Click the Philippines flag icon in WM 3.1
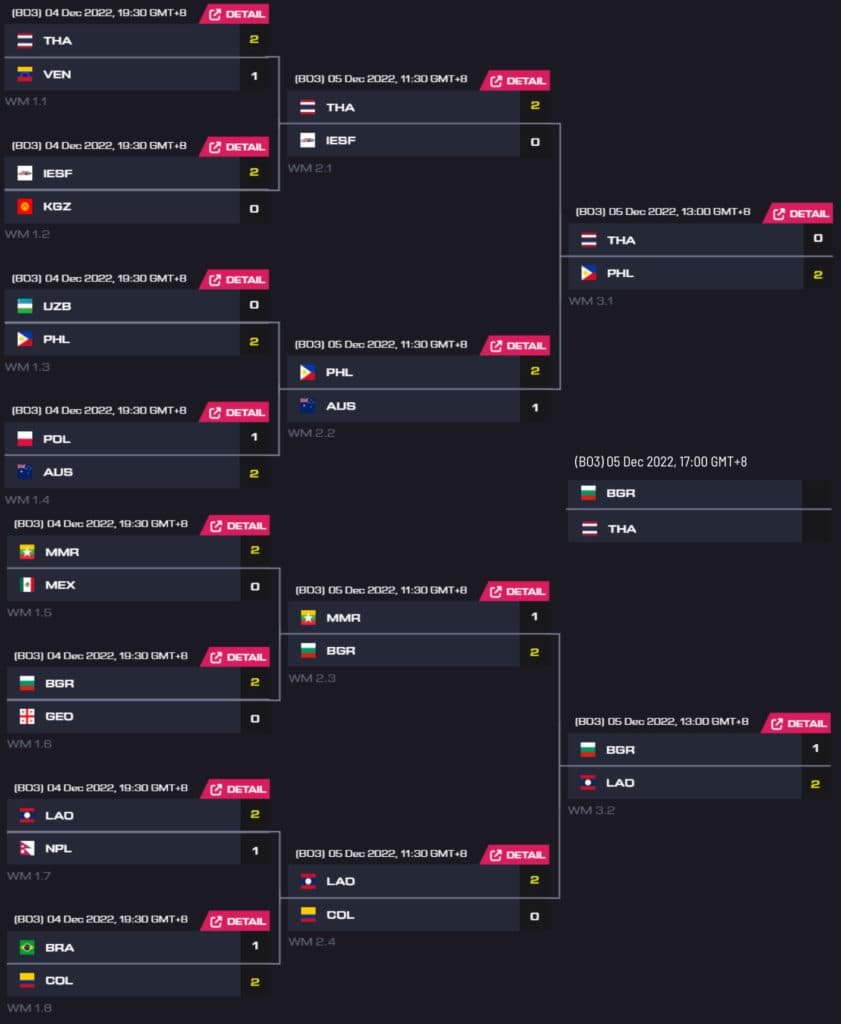 pos(589,273)
